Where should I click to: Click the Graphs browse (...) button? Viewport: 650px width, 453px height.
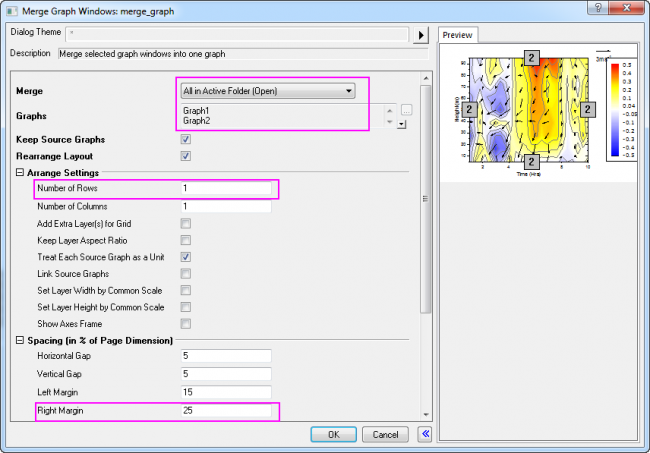pos(406,110)
